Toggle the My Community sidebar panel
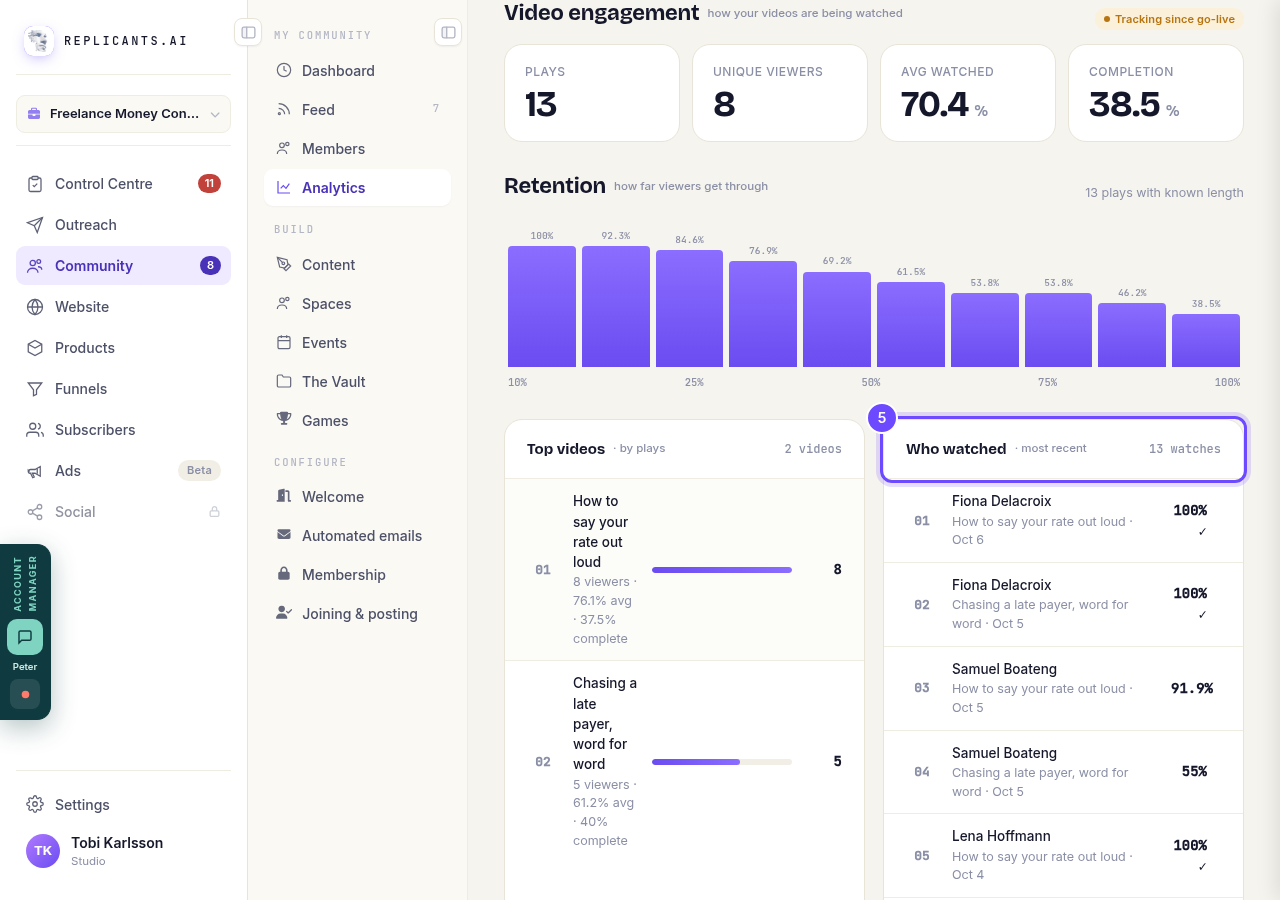The image size is (1280, 900). coord(448,32)
